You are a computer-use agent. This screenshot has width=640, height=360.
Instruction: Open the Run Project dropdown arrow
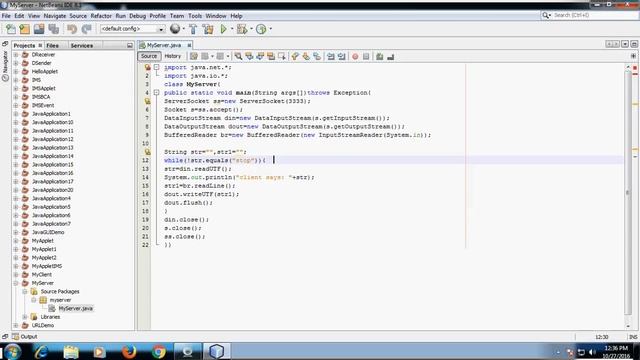pos(232,29)
